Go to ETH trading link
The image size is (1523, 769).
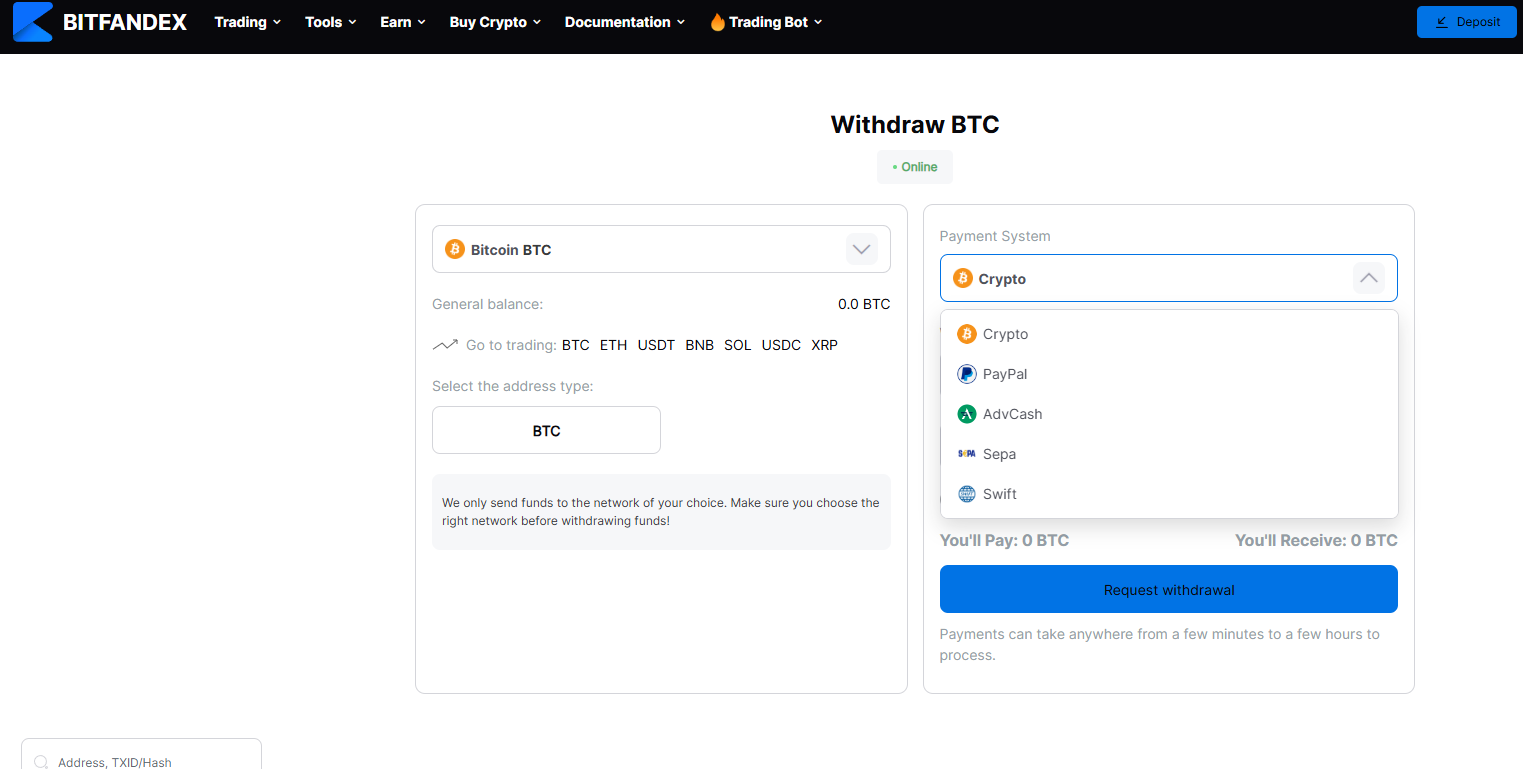tap(613, 345)
